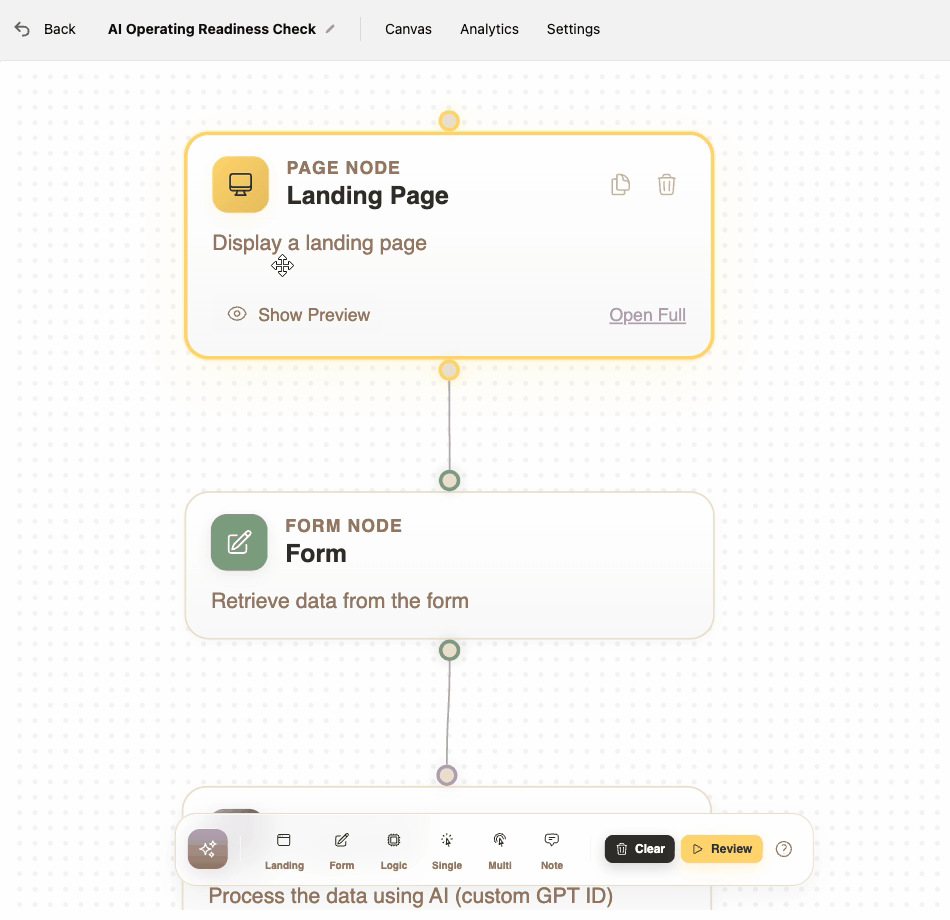Select the Canvas menu item
This screenshot has width=950, height=920.
pyautogui.click(x=408, y=29)
